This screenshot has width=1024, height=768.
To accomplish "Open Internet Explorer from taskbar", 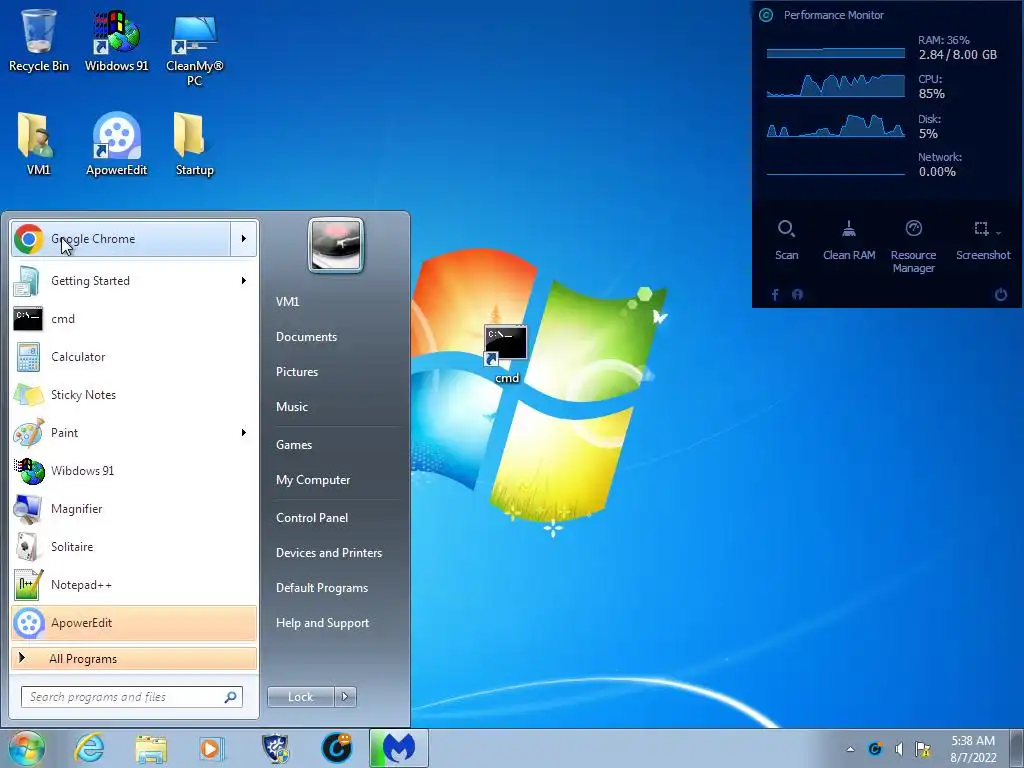I will click(89, 748).
